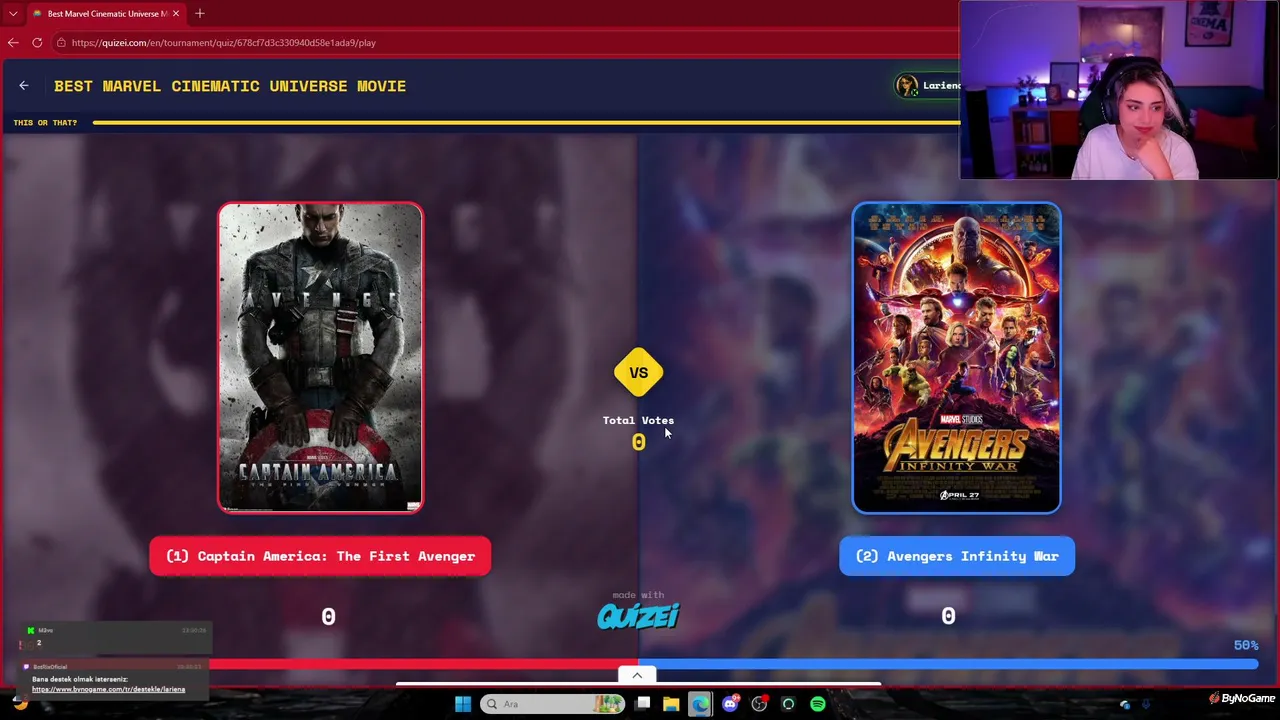Open the Lariena user profile avatar
The width and height of the screenshot is (1280, 720).
coord(907,86)
